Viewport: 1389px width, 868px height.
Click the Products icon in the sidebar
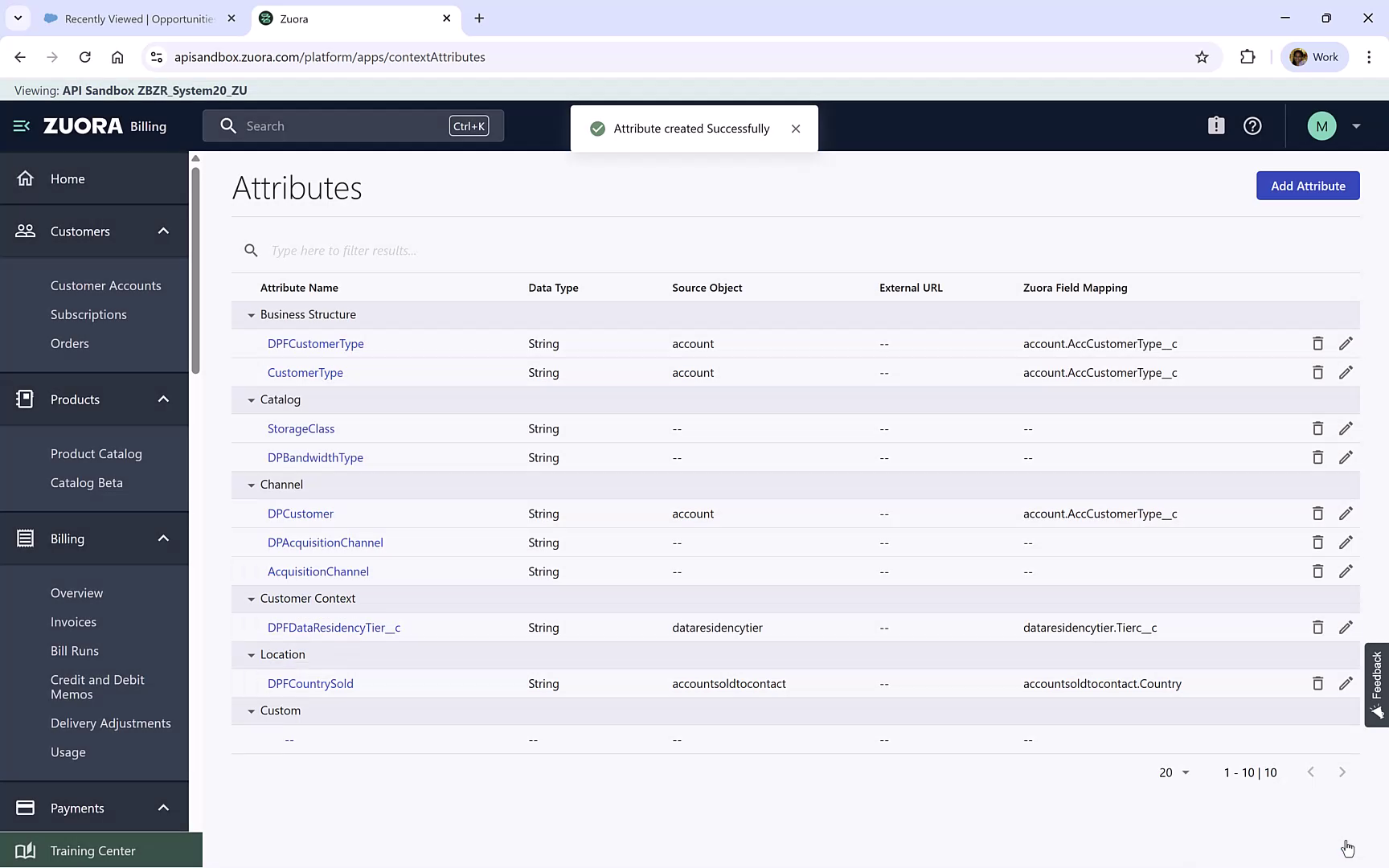[x=25, y=399]
